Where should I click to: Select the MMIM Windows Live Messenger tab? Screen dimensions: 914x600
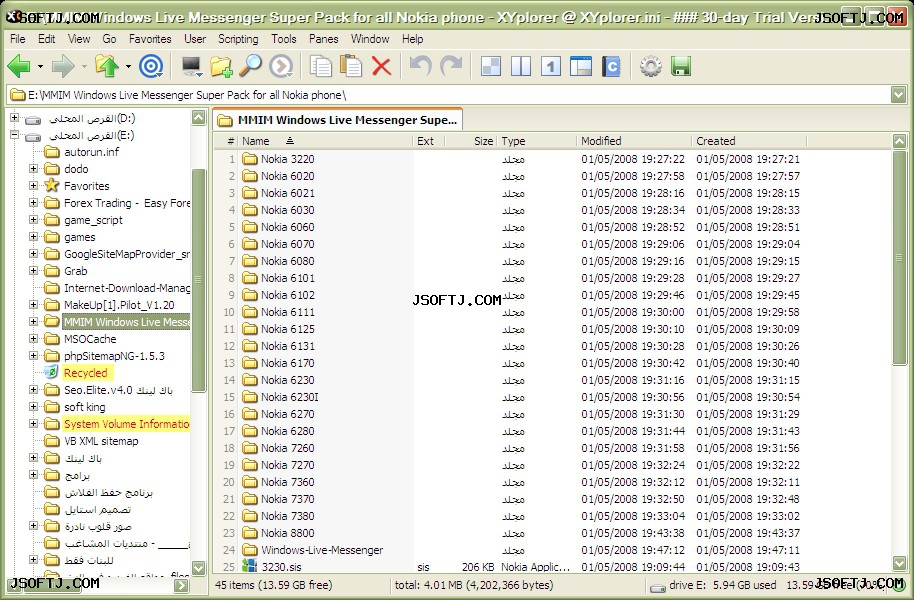[x=338, y=120]
